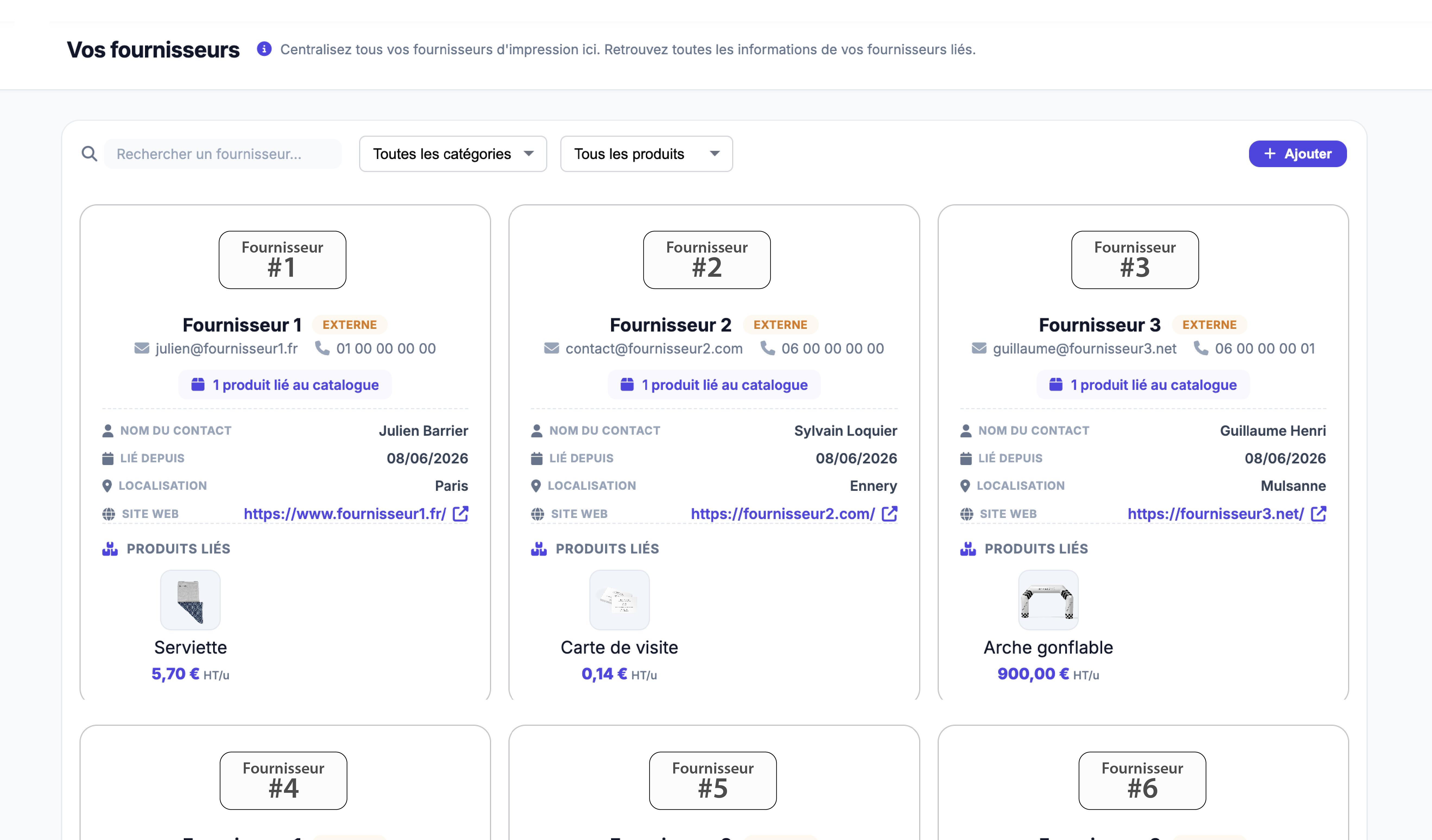Viewport: 1432px width, 840px height.
Task: Click the location pin icon in Fournisseur 2's card
Action: pos(536,486)
